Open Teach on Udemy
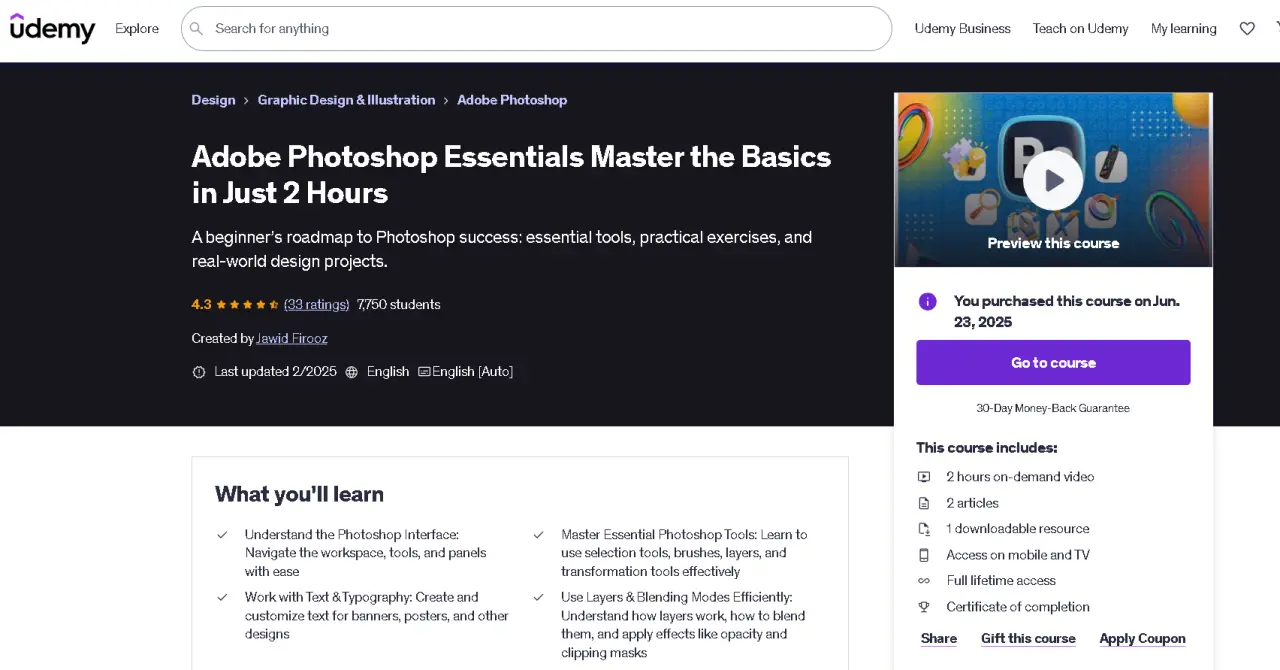 pyautogui.click(x=1080, y=29)
